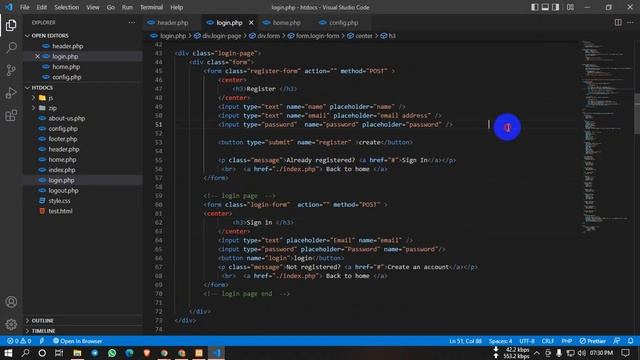Viewport: 640px width, 360px height.
Task: Close the login.php editor tab
Action: (x=251, y=22)
